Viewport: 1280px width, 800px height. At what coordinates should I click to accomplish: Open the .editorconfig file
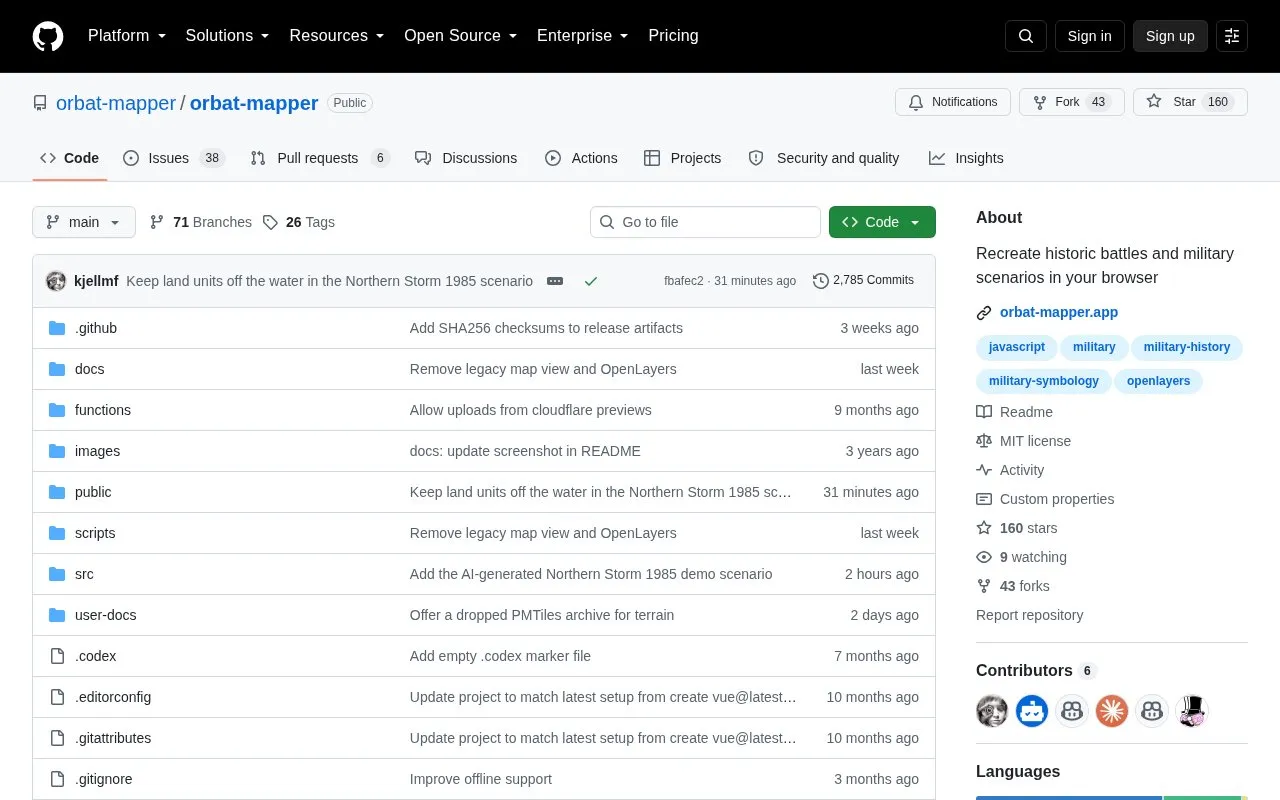(x=113, y=697)
